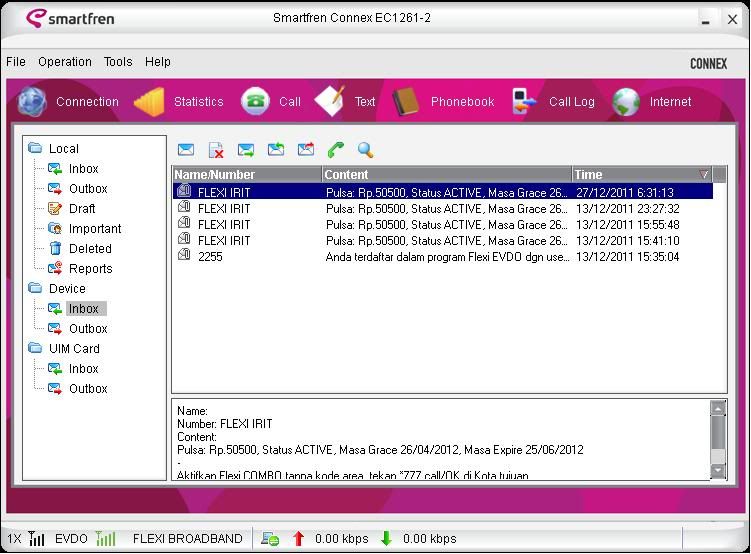
Task: Click the 1X signal strength bars
Action: point(36,539)
